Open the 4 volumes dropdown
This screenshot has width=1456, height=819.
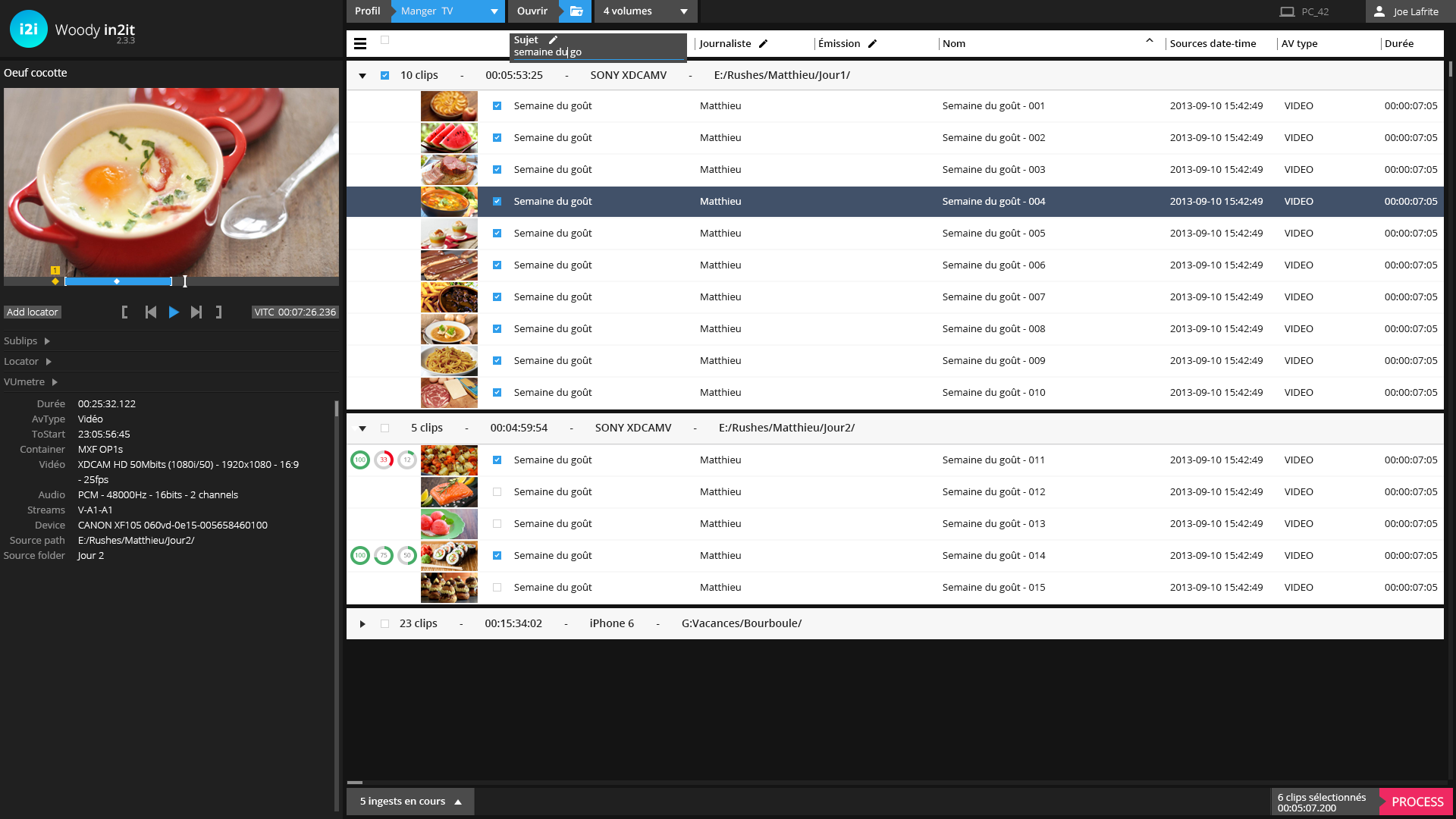pyautogui.click(x=683, y=11)
